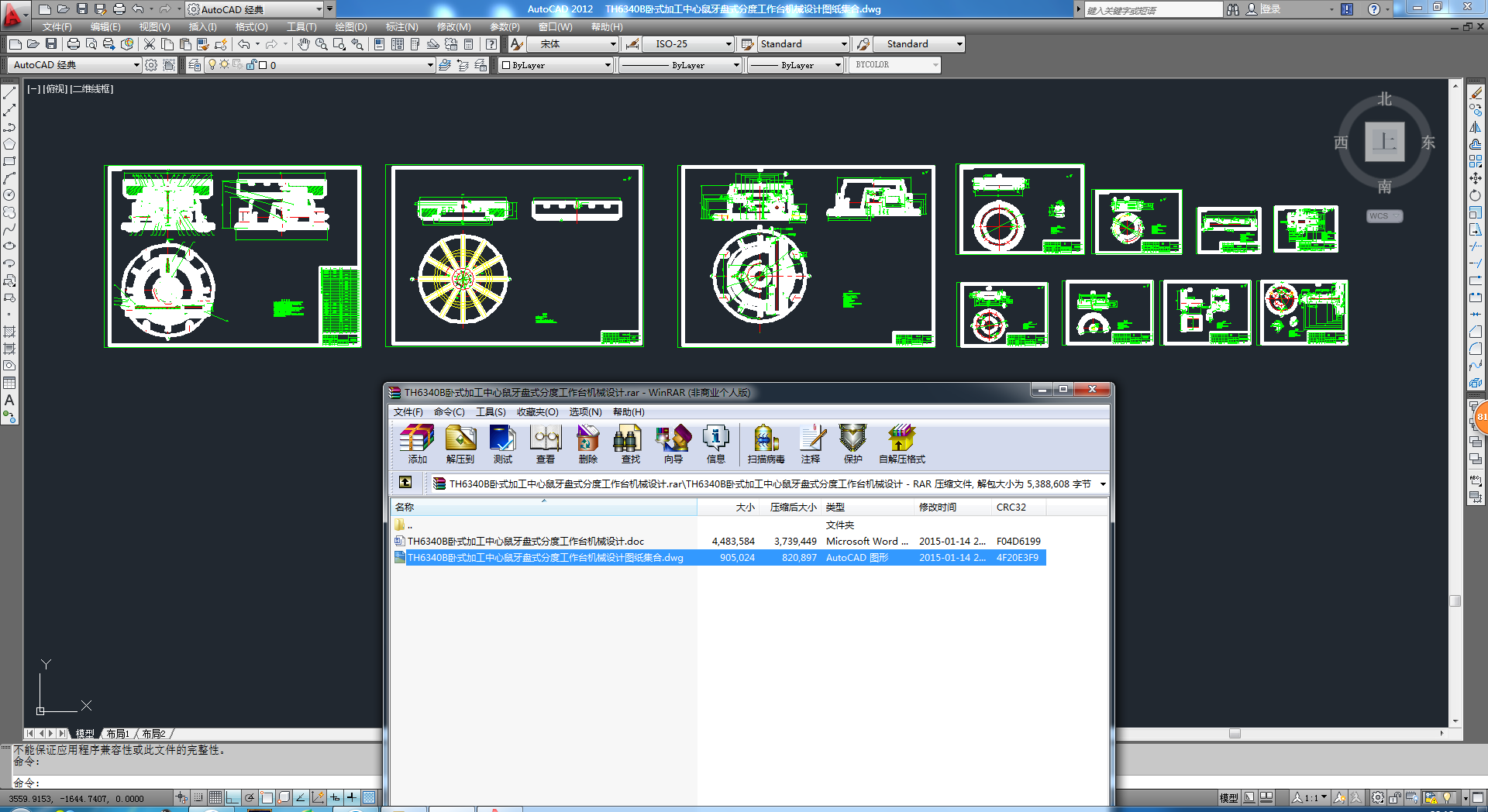The height and width of the screenshot is (812, 1488).
Task: Open the BYCOLOR plot style dropdown
Action: tap(895, 65)
